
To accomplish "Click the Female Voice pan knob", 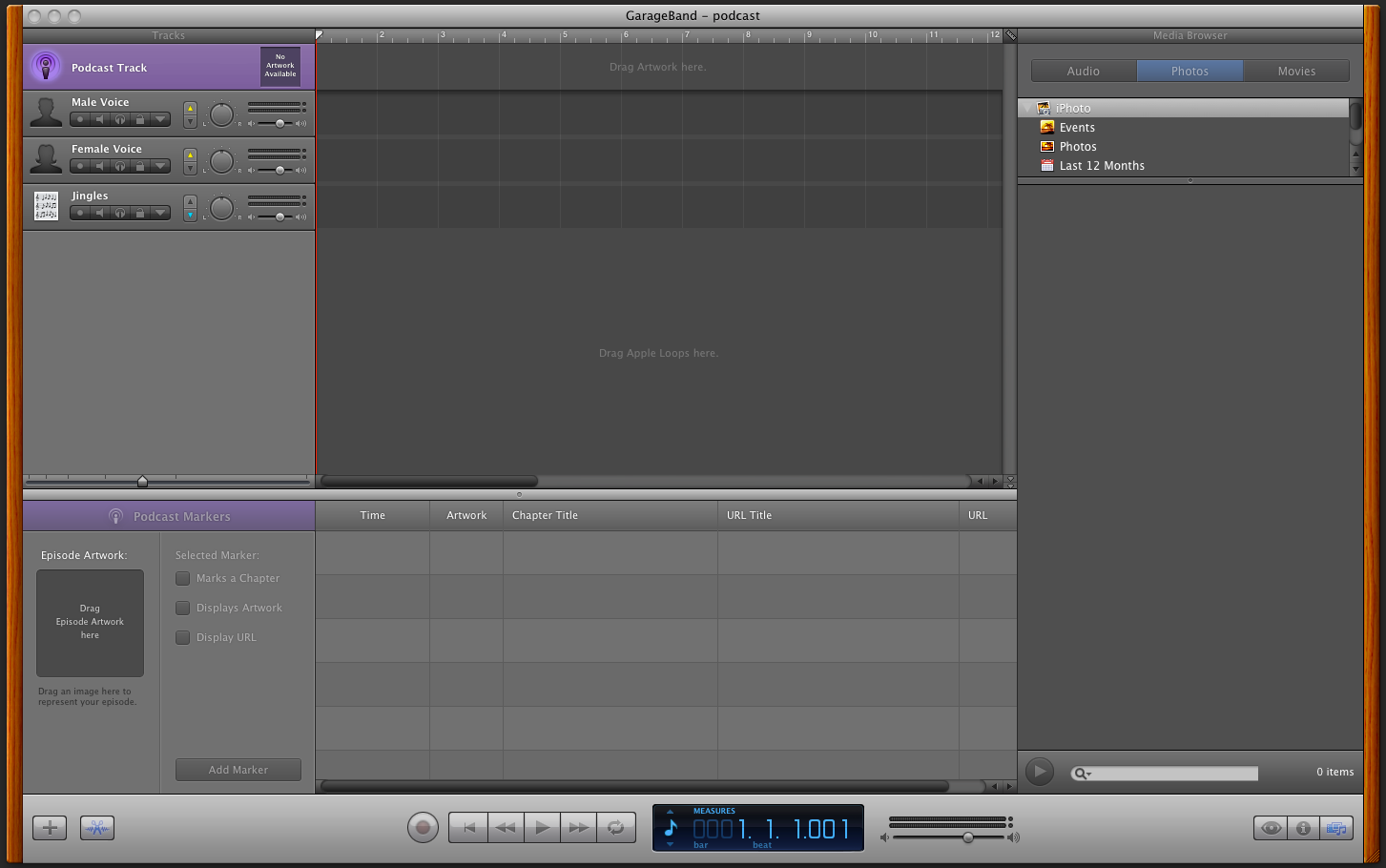I will tap(221, 161).
